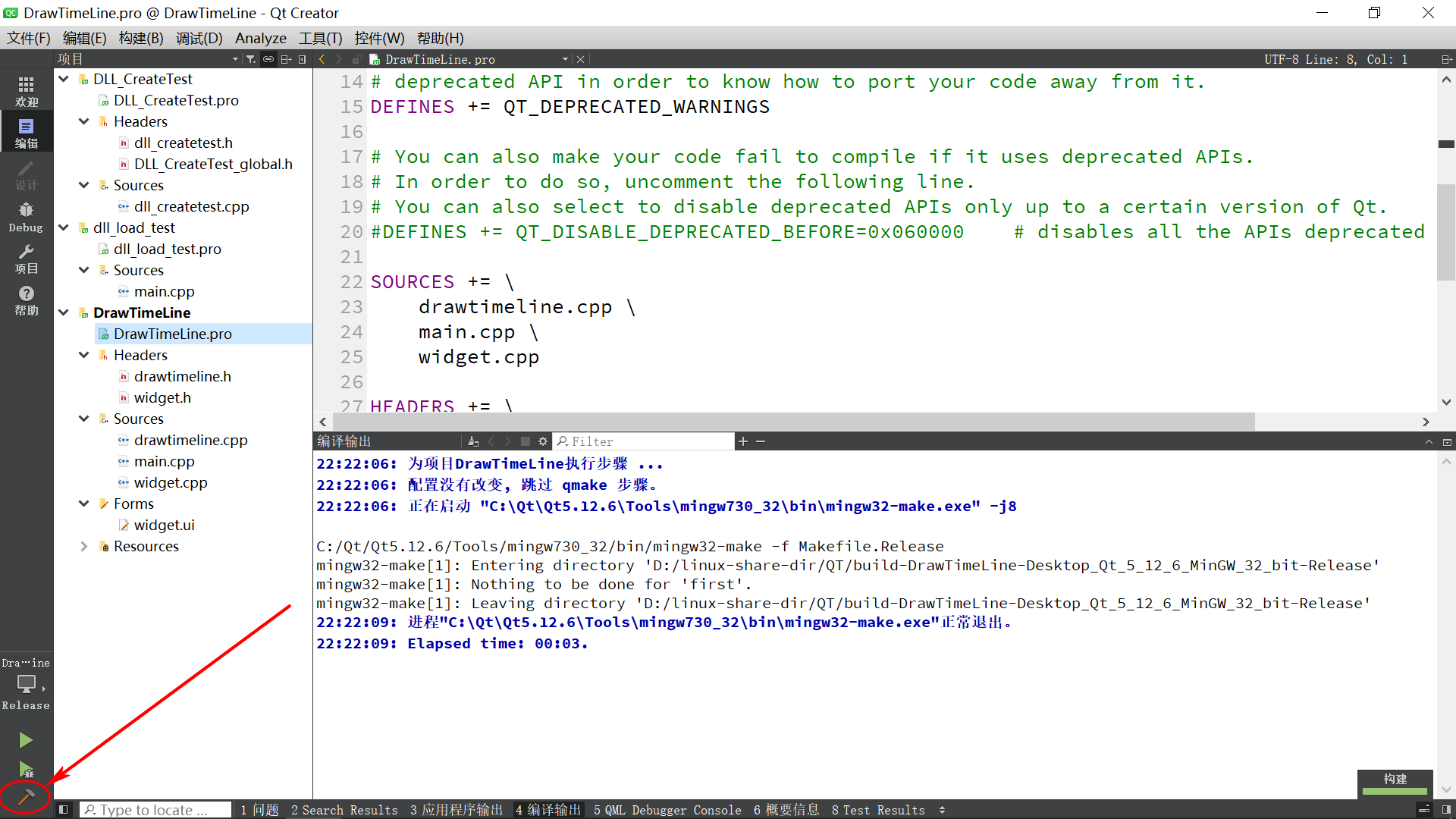The image size is (1456, 819).
Task: Open compile output settings gear
Action: pos(543,441)
